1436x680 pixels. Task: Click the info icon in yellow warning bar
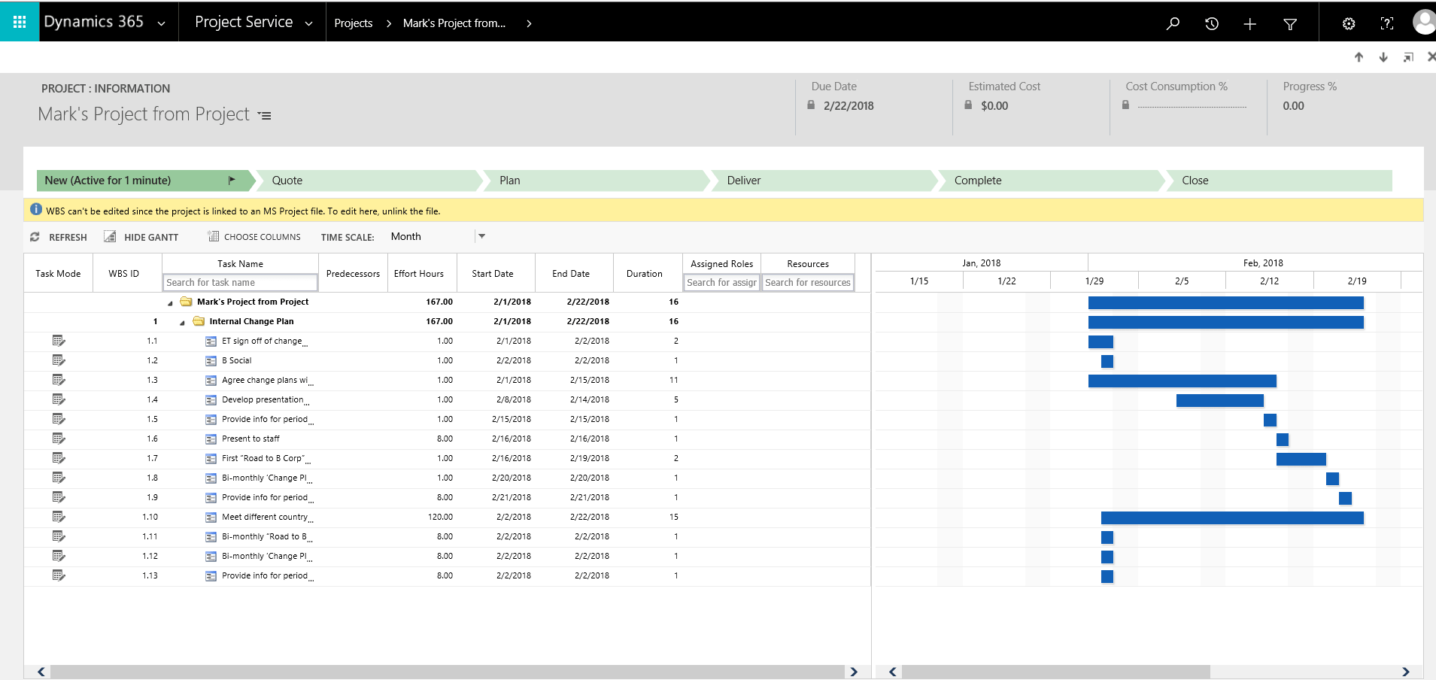coord(36,210)
